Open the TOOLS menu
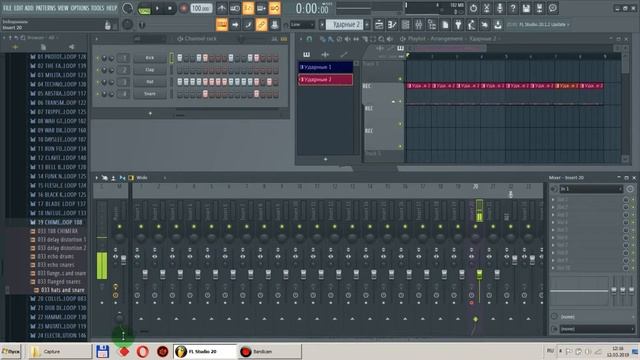This screenshot has width=640, height=360. [98, 8]
